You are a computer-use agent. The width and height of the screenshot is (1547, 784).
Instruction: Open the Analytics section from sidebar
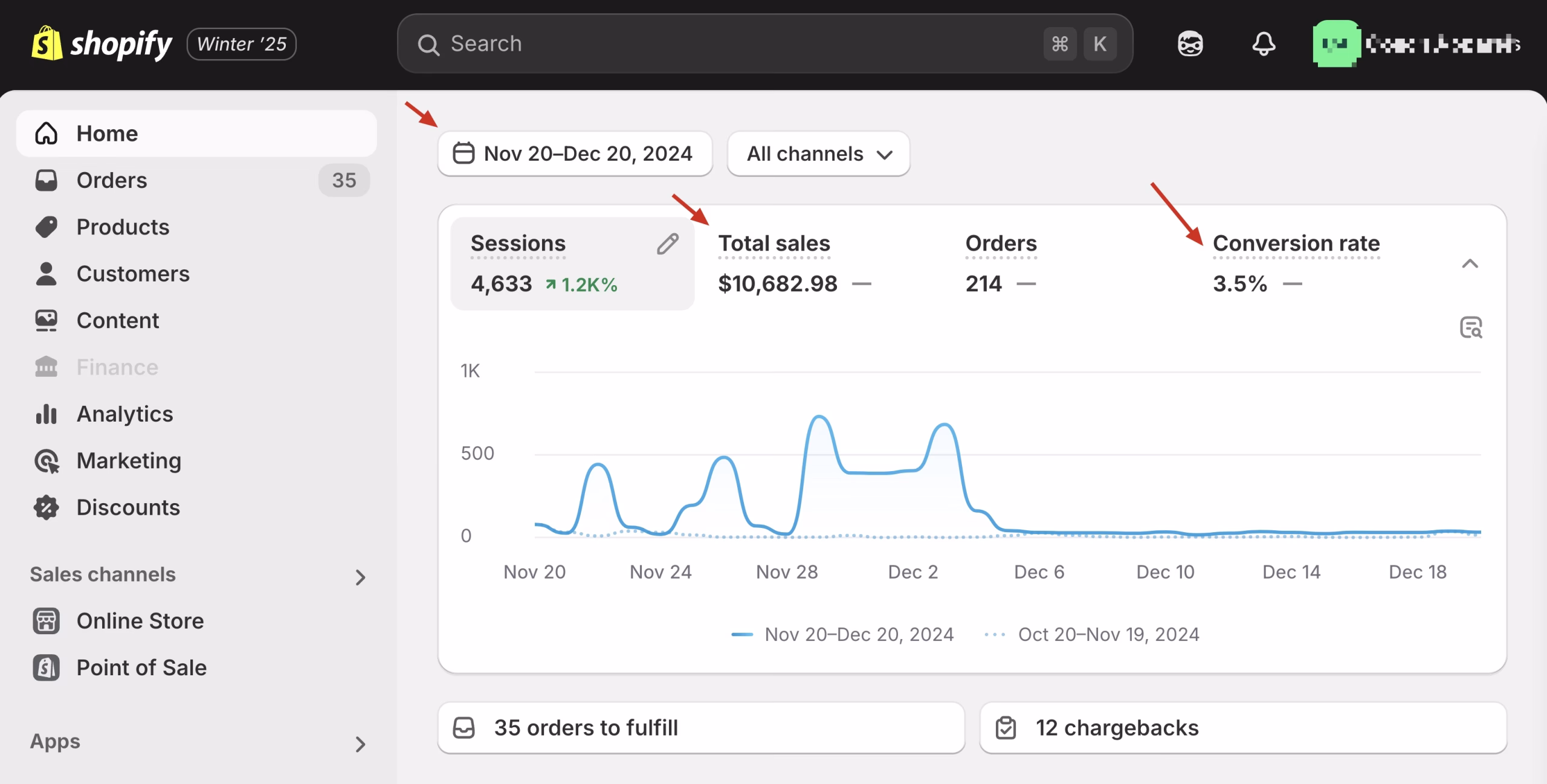pos(124,414)
